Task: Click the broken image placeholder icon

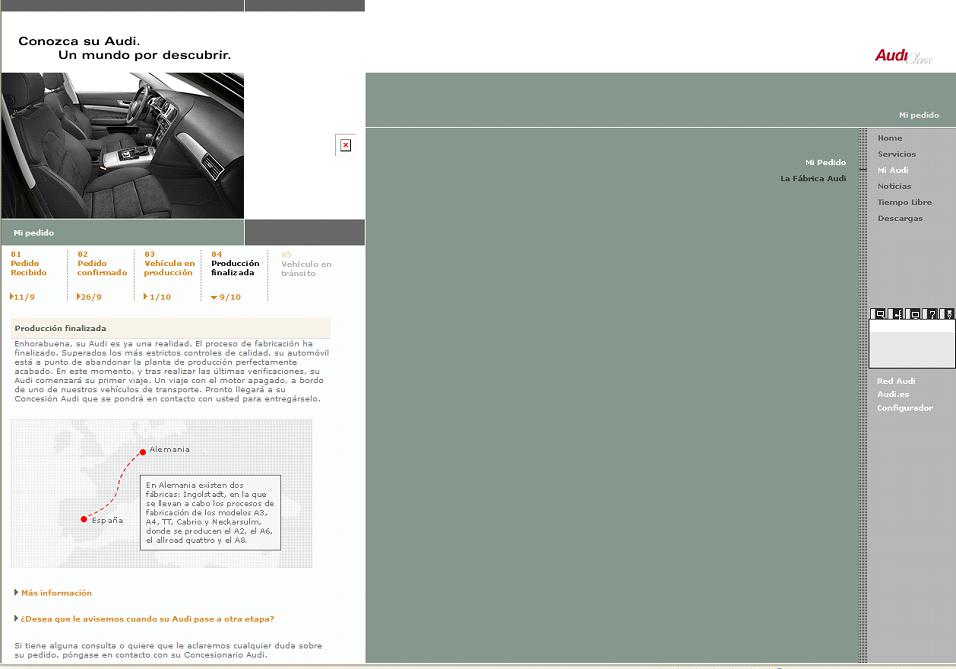Action: pos(345,145)
